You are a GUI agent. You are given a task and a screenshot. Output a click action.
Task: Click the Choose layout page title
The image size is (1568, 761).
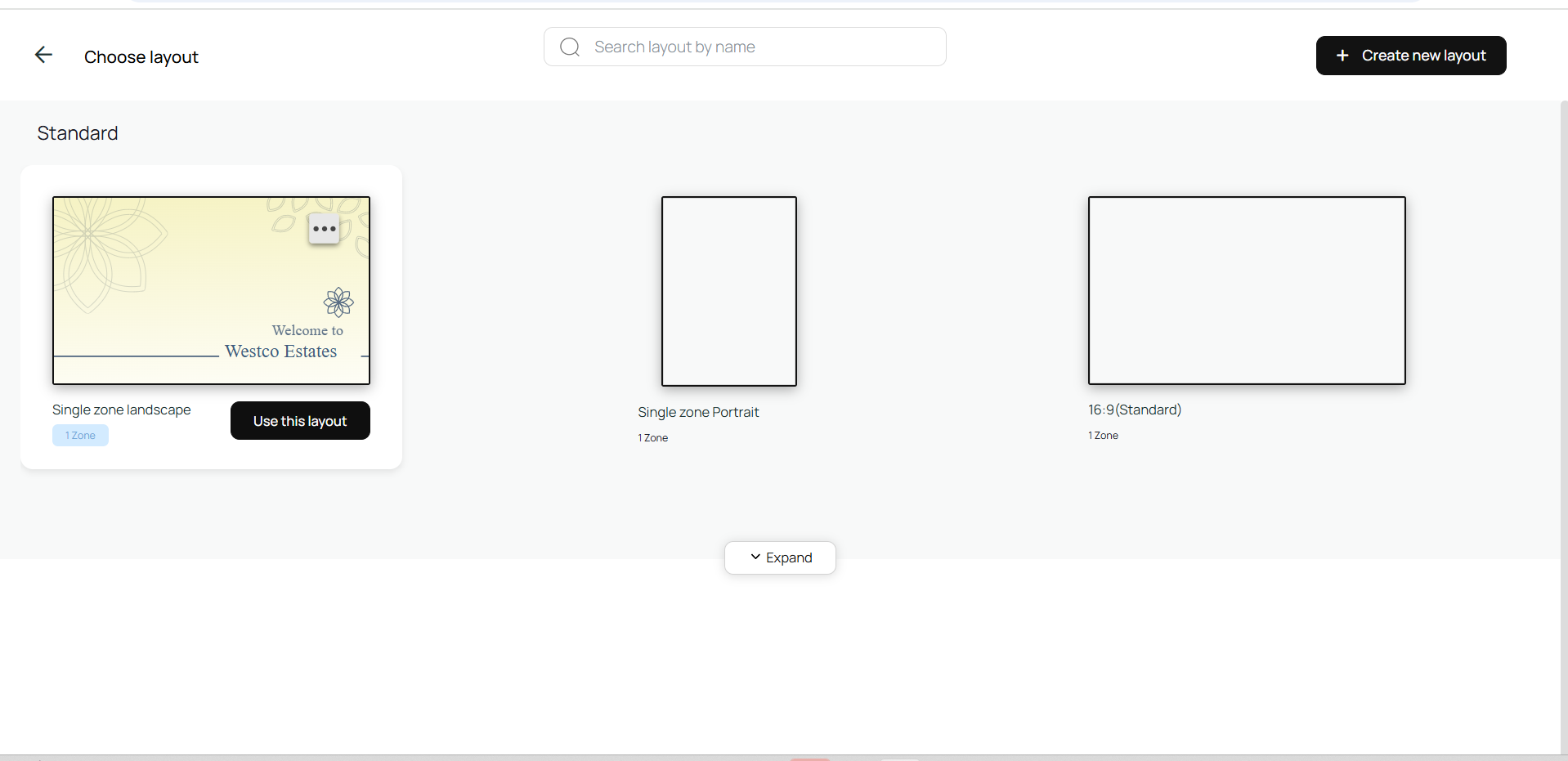pos(141,57)
